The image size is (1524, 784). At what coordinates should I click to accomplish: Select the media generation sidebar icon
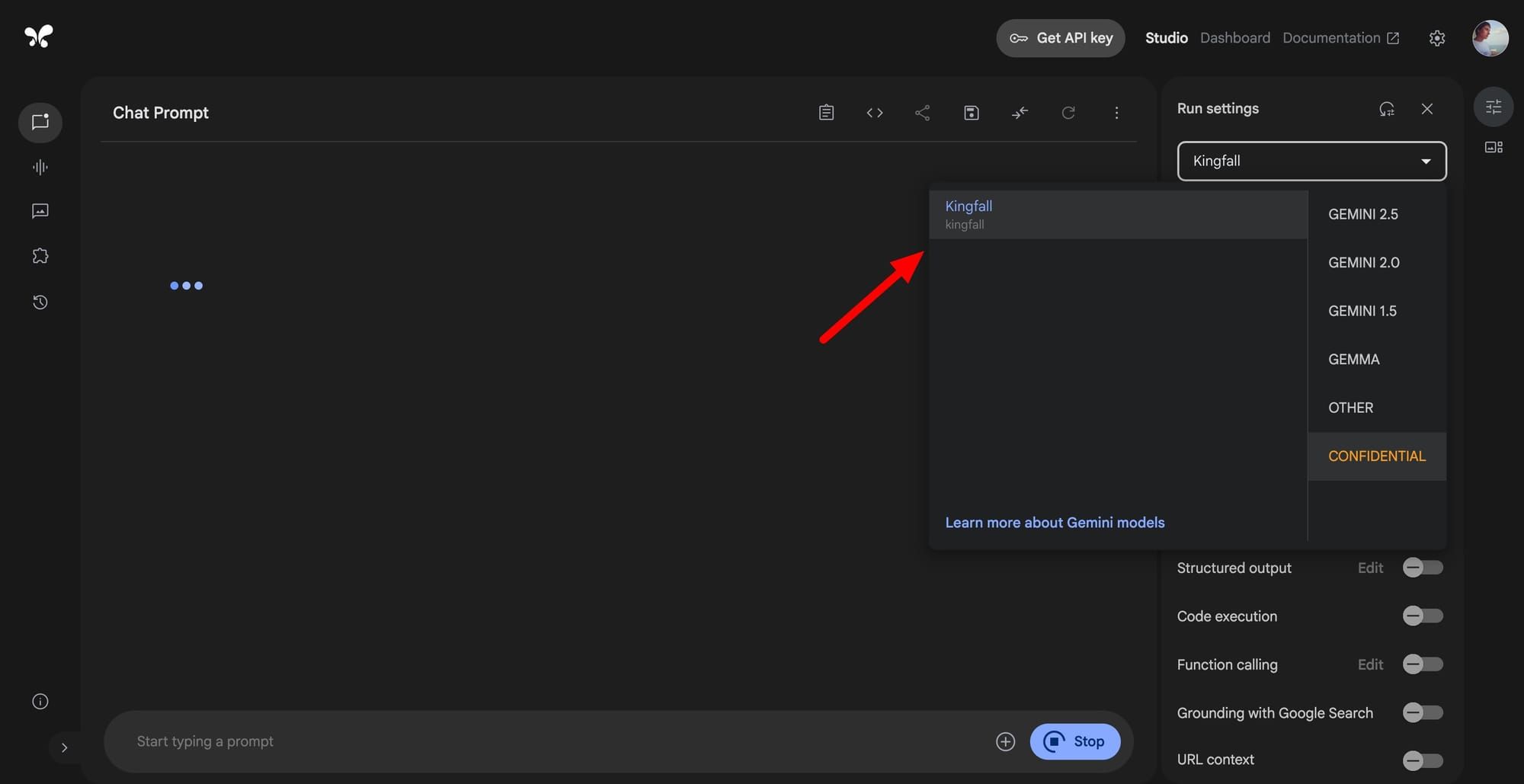[x=40, y=211]
